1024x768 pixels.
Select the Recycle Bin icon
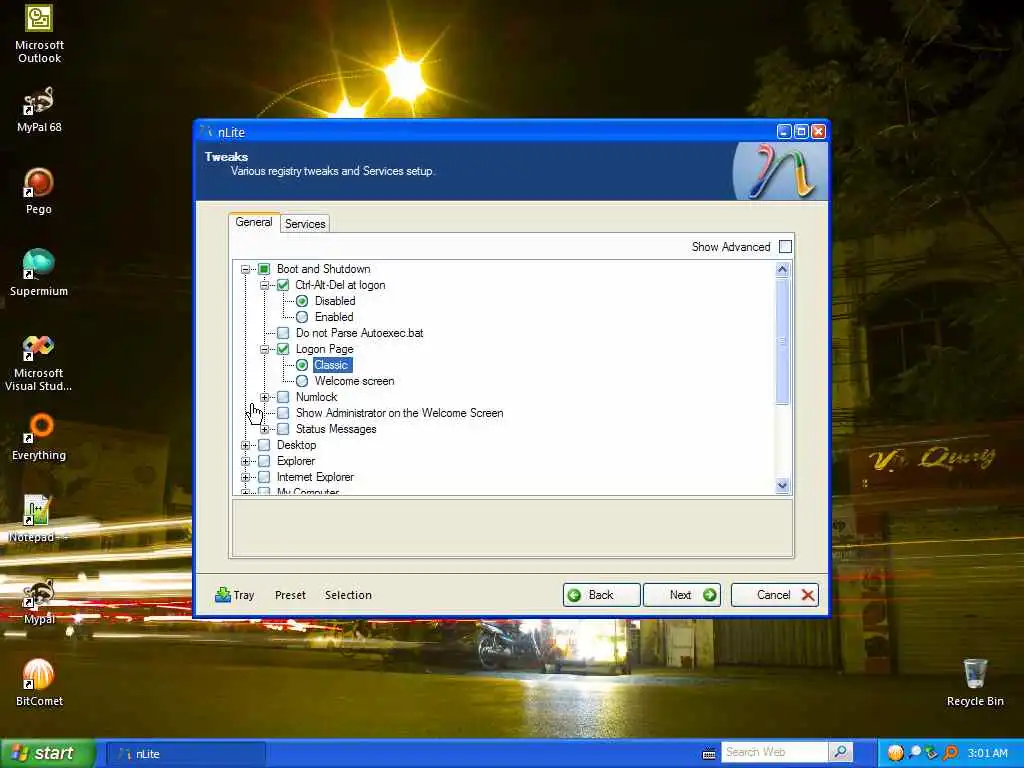pos(975,683)
